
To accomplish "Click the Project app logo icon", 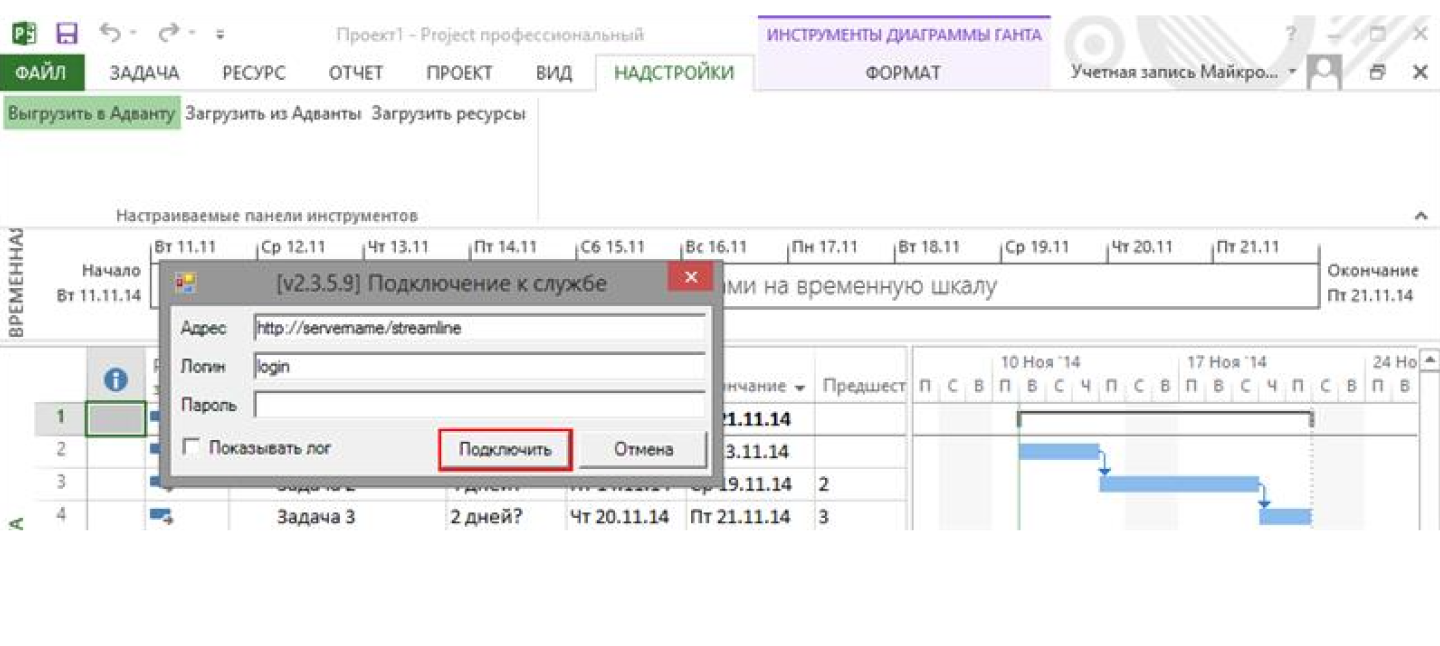I will coord(25,34).
